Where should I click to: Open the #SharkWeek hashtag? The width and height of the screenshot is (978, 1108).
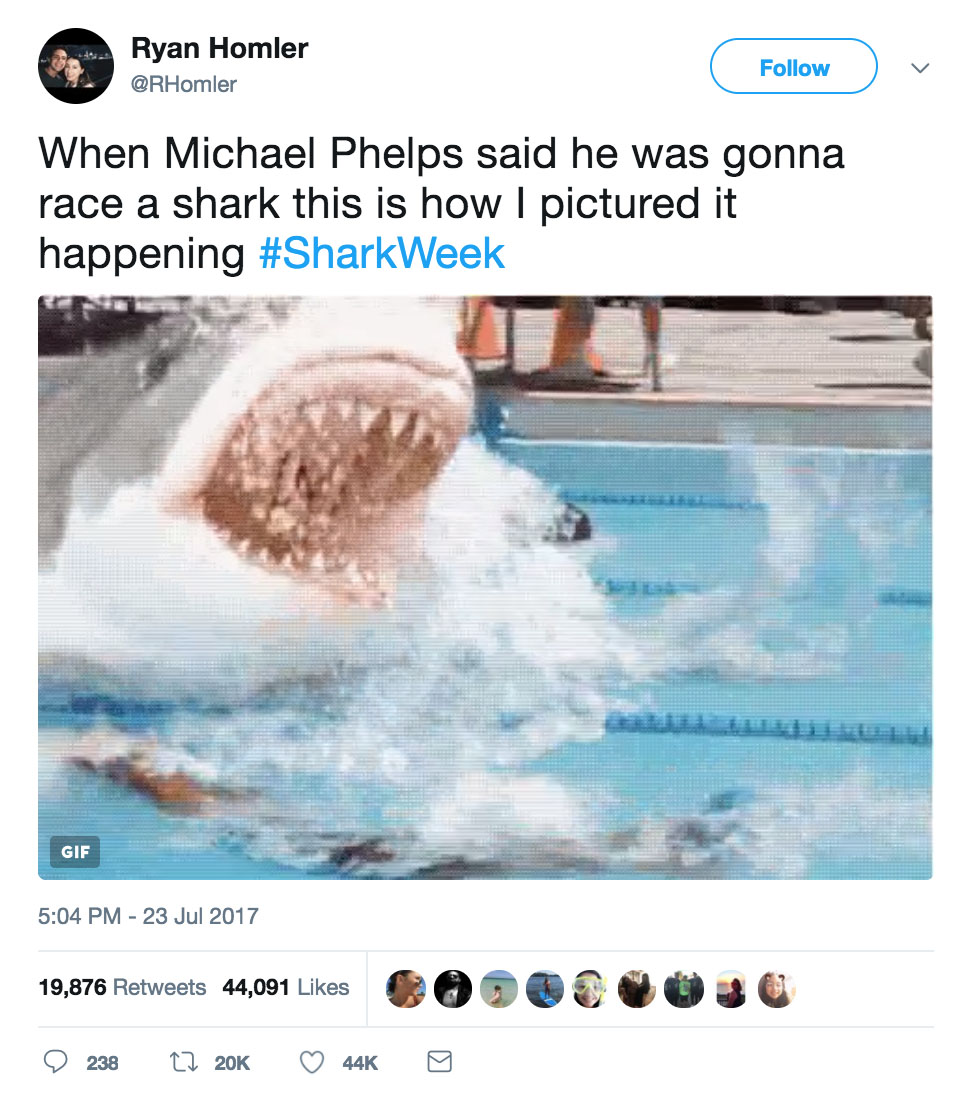382,254
